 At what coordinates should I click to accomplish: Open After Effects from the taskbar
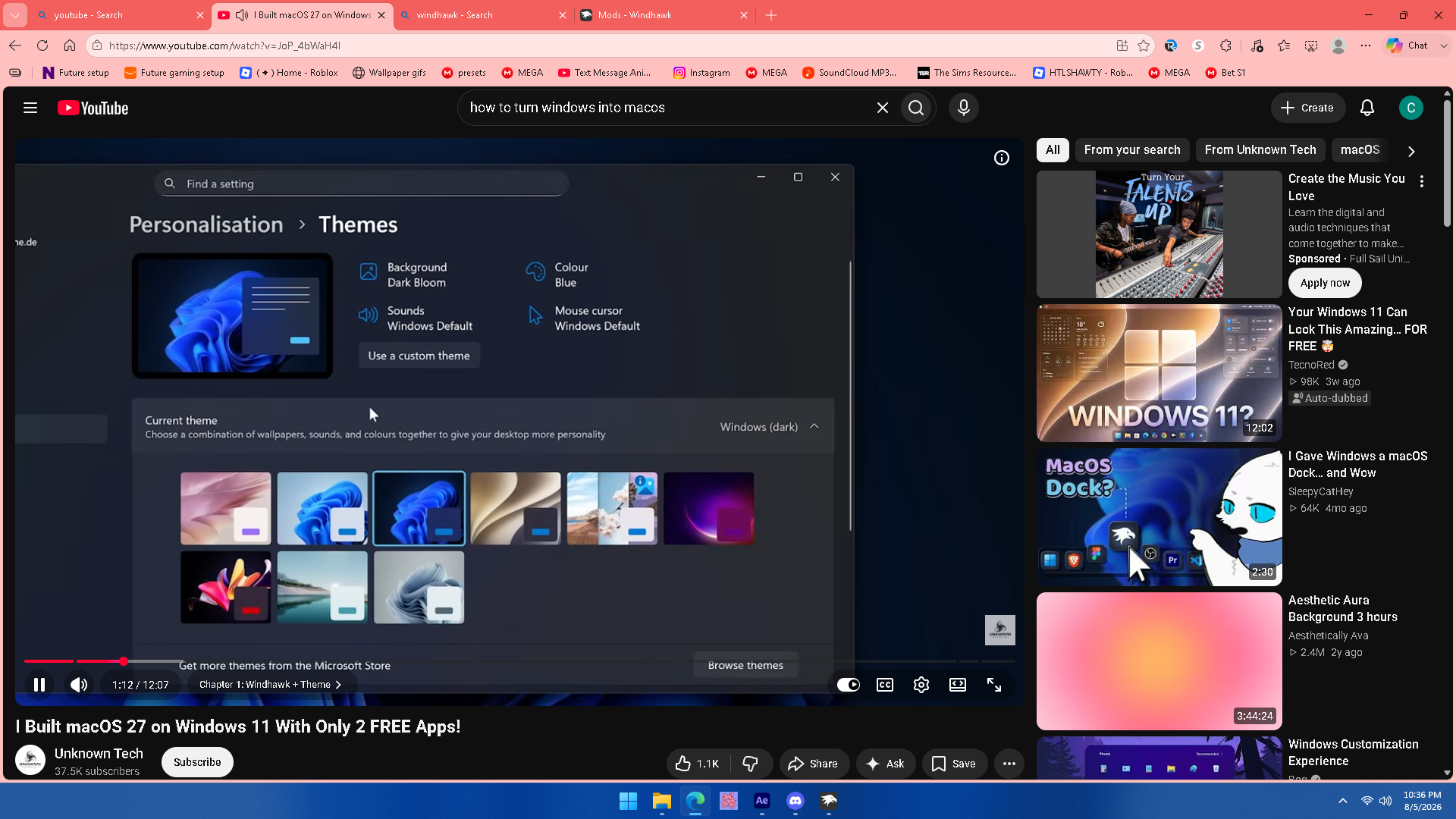click(x=761, y=801)
